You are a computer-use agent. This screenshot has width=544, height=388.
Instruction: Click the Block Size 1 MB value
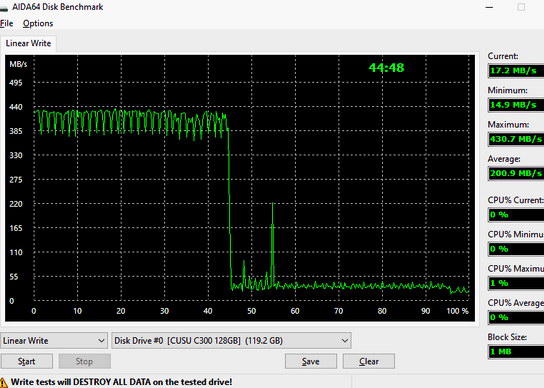pyautogui.click(x=516, y=352)
